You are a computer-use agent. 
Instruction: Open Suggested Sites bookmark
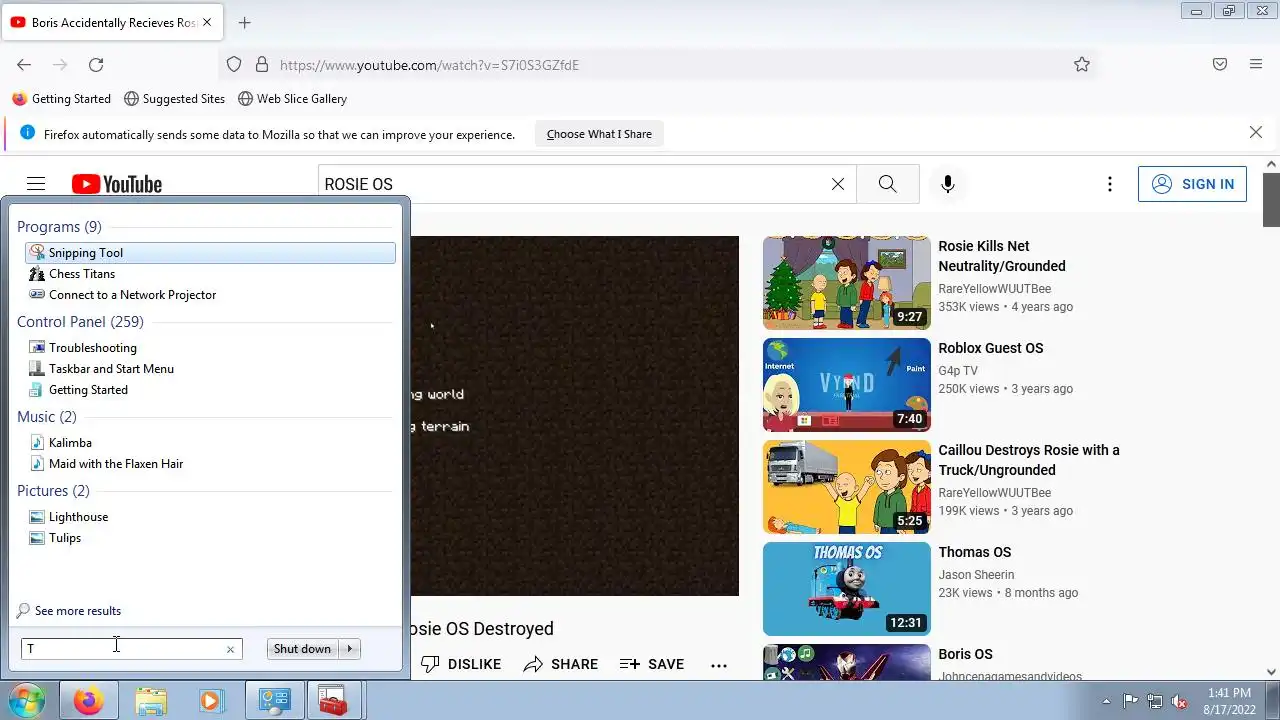click(174, 99)
